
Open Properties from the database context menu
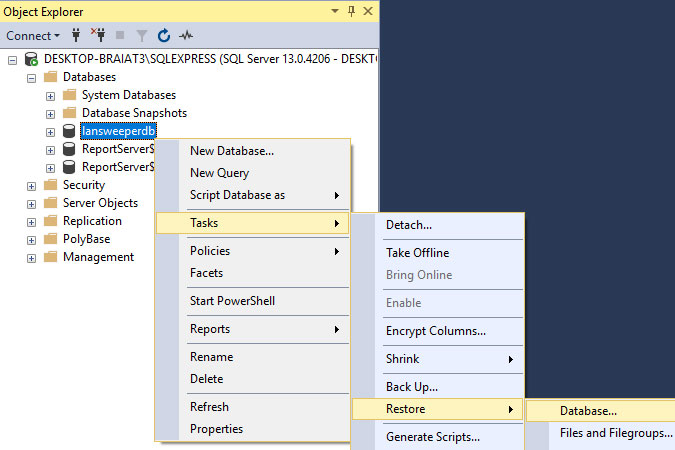pos(216,429)
